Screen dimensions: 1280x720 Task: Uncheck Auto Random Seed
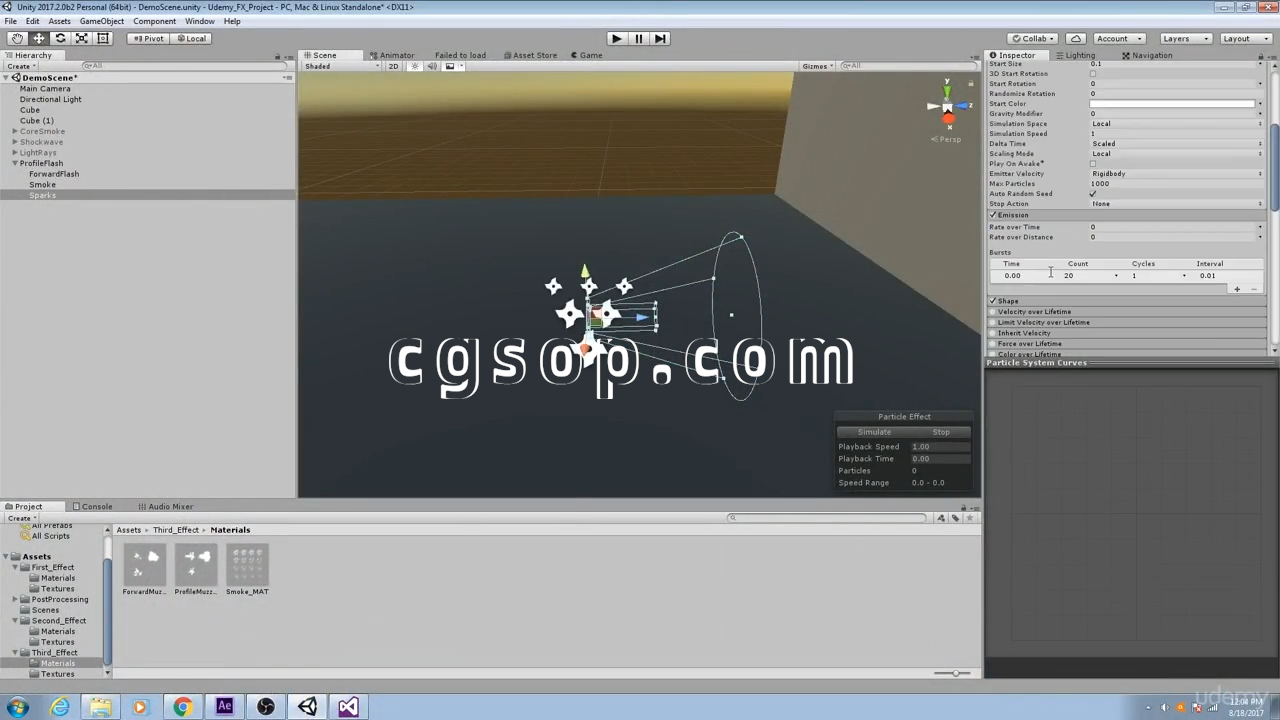pos(1093,194)
